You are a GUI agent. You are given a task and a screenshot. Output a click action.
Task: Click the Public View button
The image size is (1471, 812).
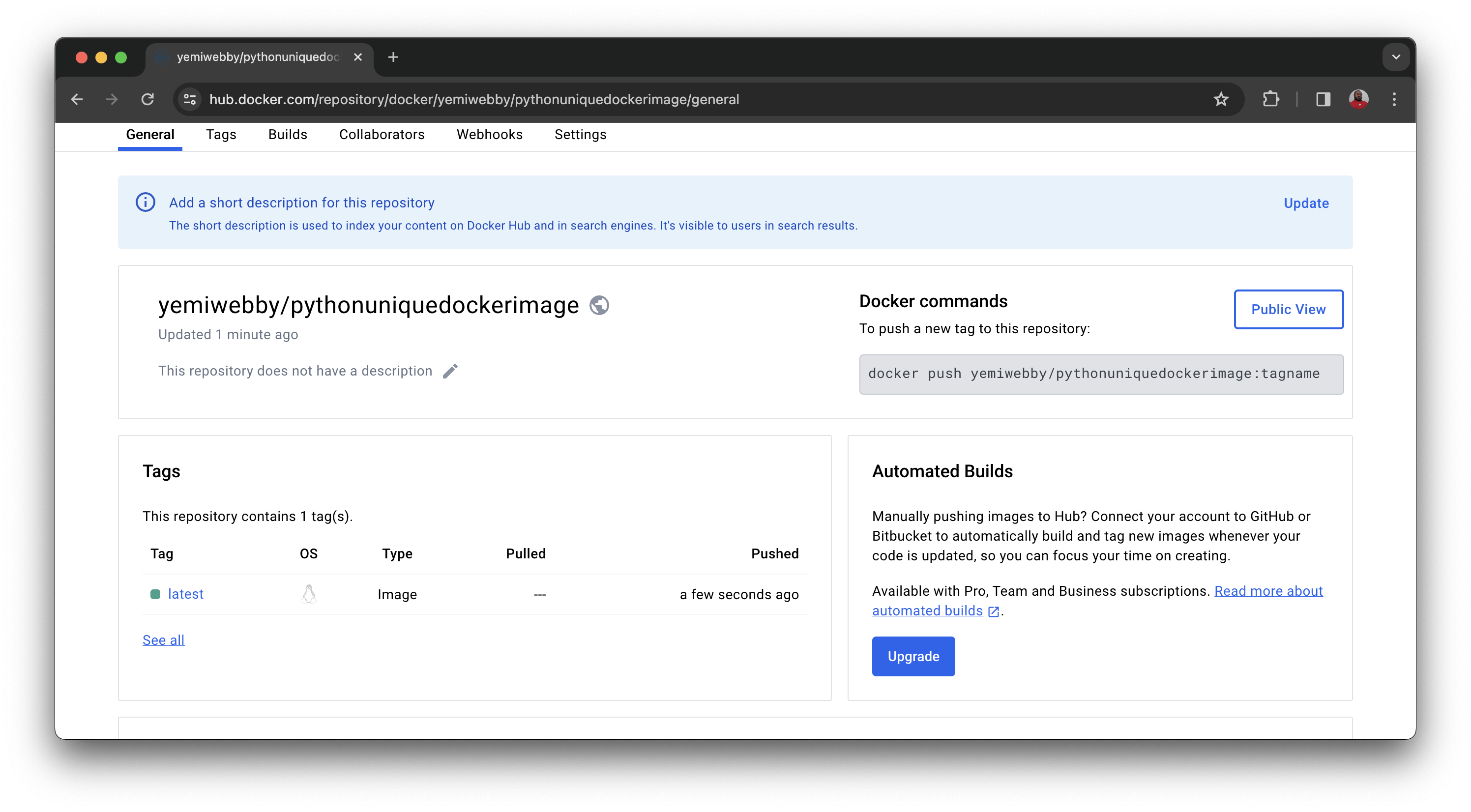[x=1289, y=309]
